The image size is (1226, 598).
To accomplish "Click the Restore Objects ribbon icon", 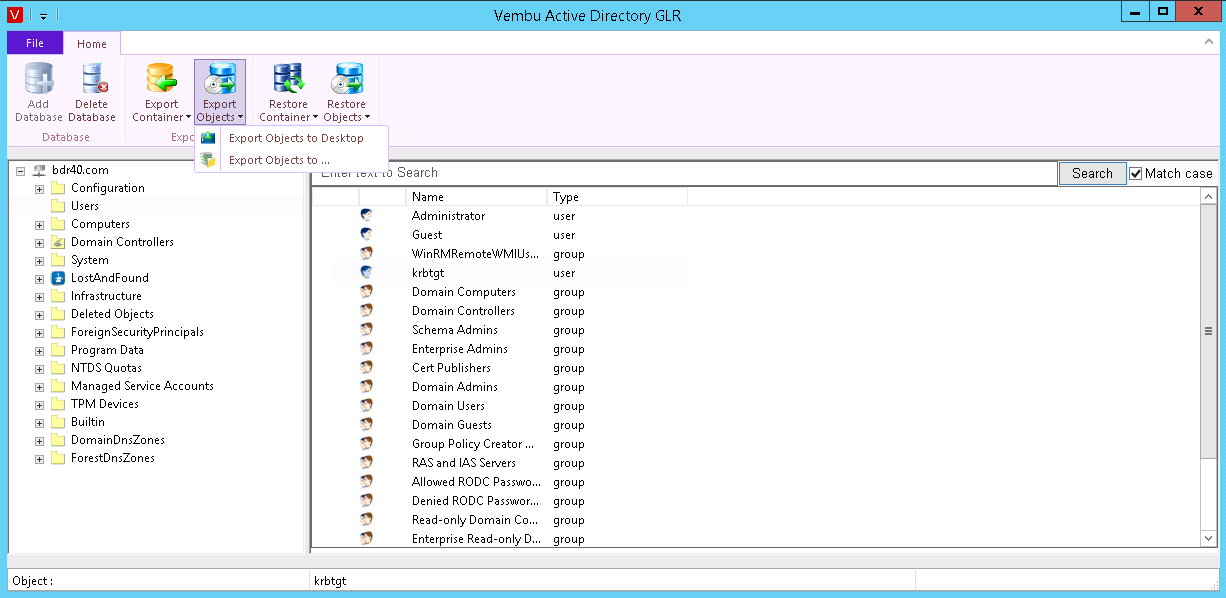I will tap(346, 79).
